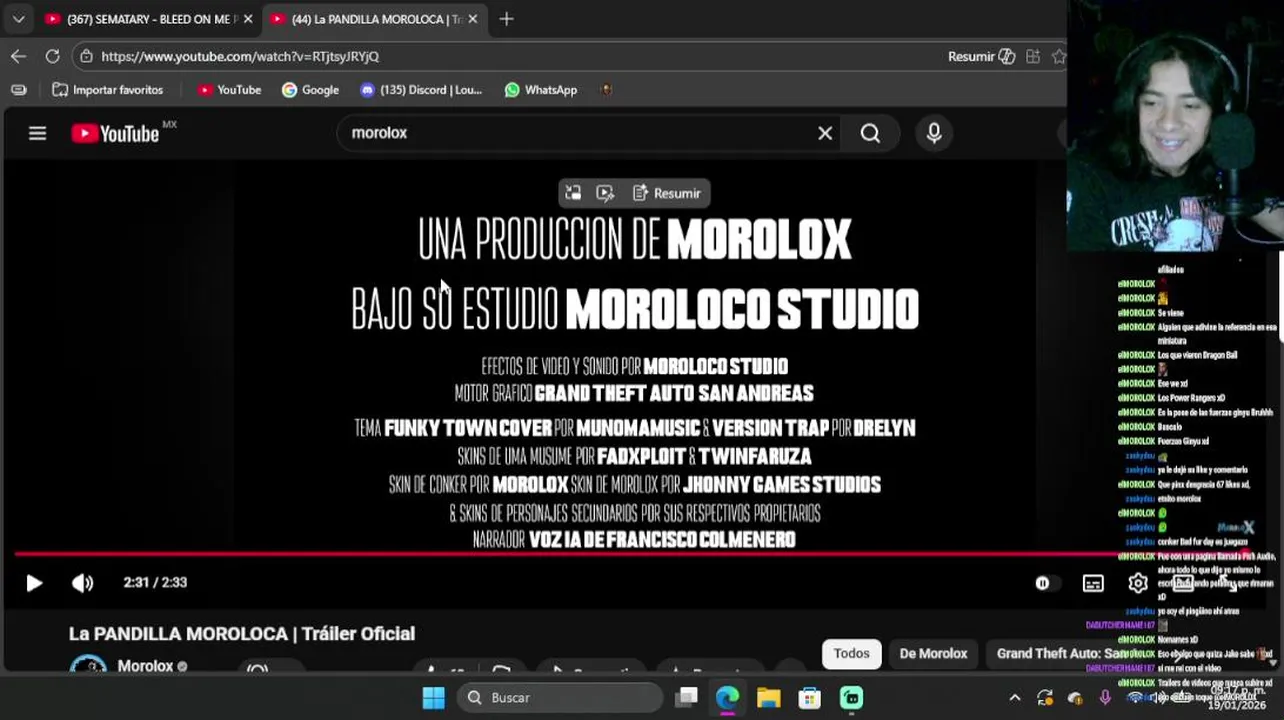
Task: Open the last small icon bookmark
Action: [606, 90]
